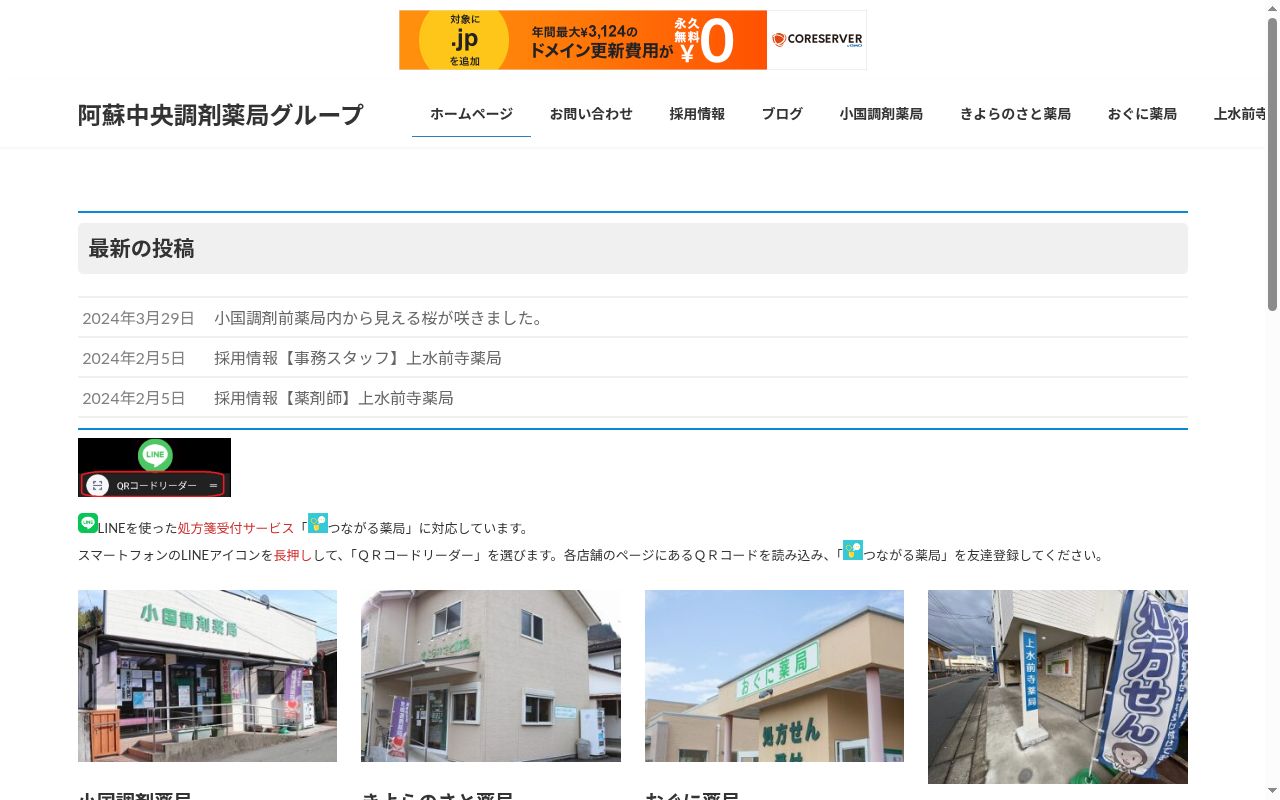Open the 上水前寺薬局 signboard photo
Viewport: 1280px width, 800px height.
(x=1058, y=687)
